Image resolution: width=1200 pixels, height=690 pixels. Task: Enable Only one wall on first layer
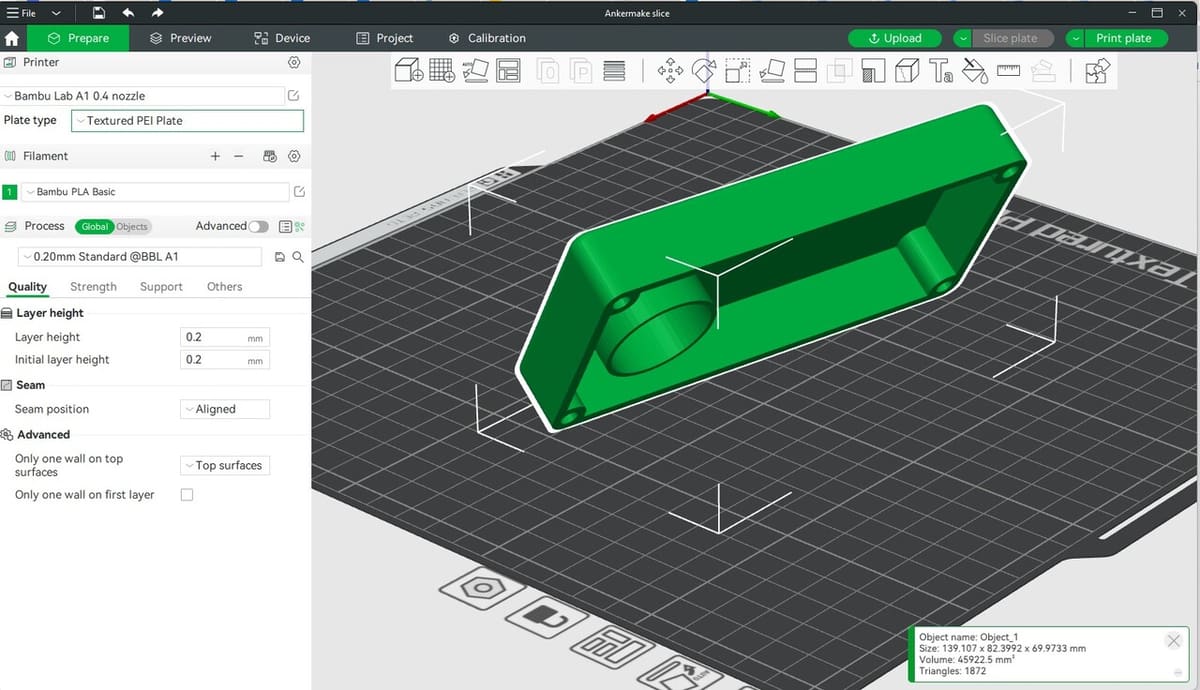tap(187, 495)
